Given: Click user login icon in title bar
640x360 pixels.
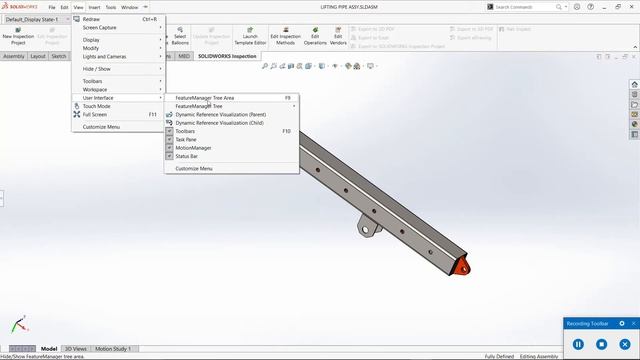Looking at the screenshot, I should (x=577, y=7).
